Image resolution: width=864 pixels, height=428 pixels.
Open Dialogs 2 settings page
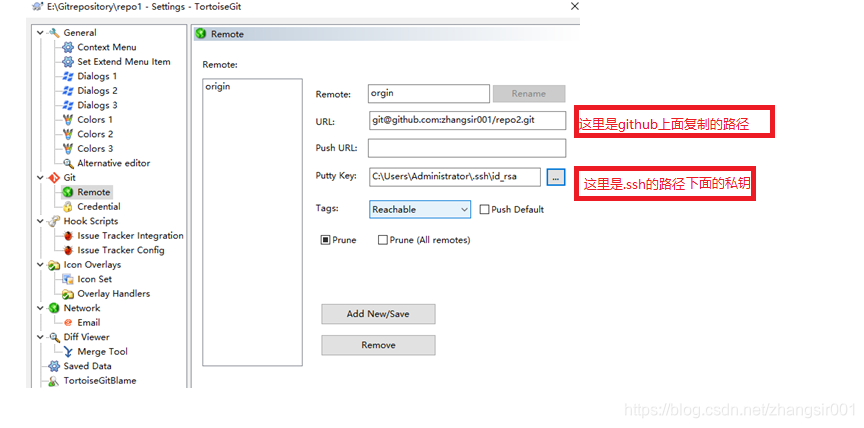coord(97,90)
